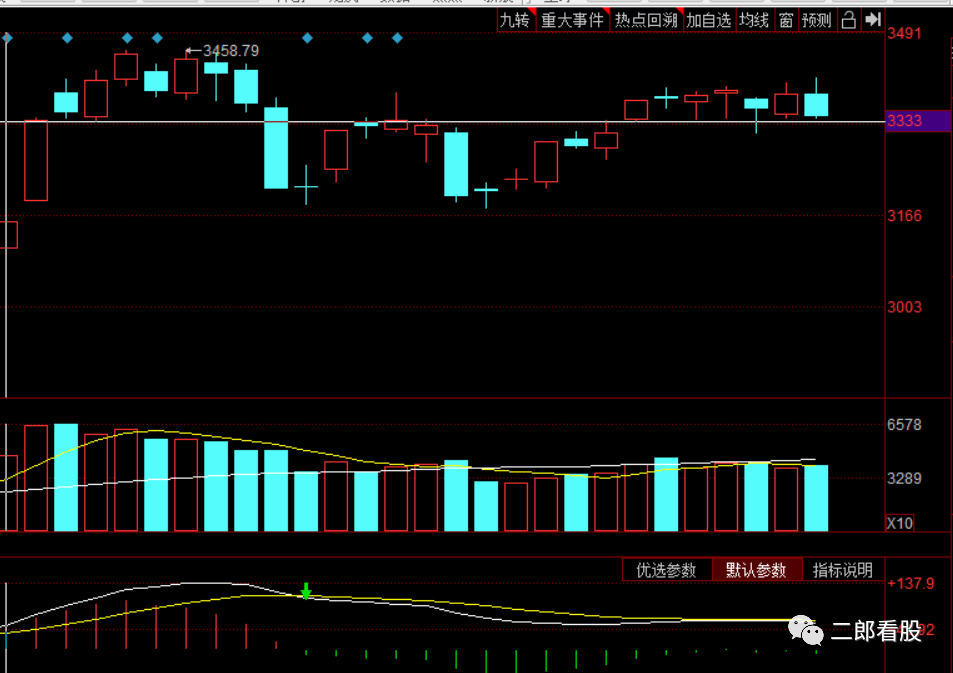Click the 3458.79 high price label
The height and width of the screenshot is (673, 953).
click(x=231, y=50)
